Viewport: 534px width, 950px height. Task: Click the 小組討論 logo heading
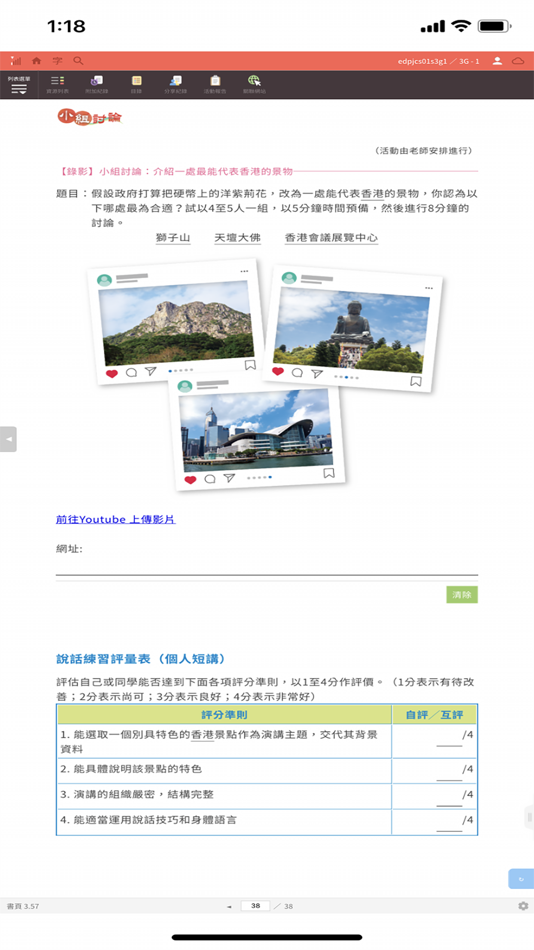tap(90, 117)
